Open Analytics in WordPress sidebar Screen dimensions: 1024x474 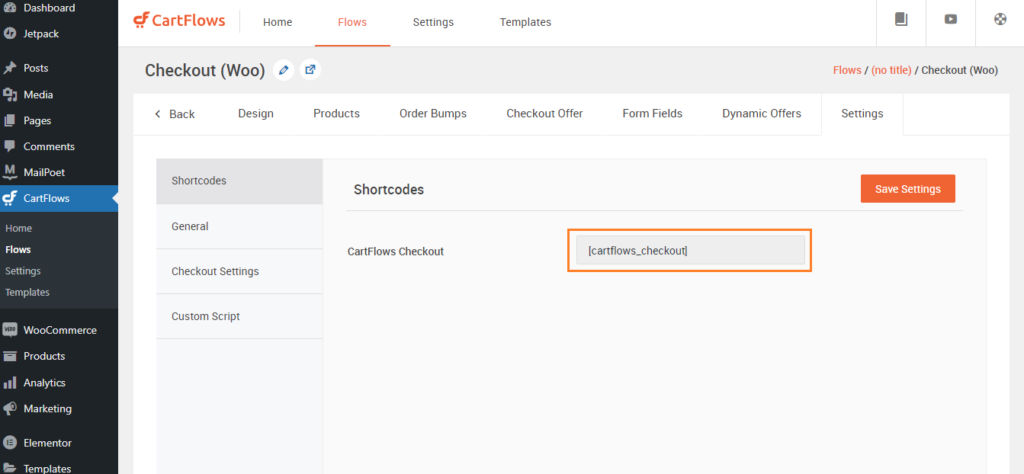pyautogui.click(x=44, y=383)
